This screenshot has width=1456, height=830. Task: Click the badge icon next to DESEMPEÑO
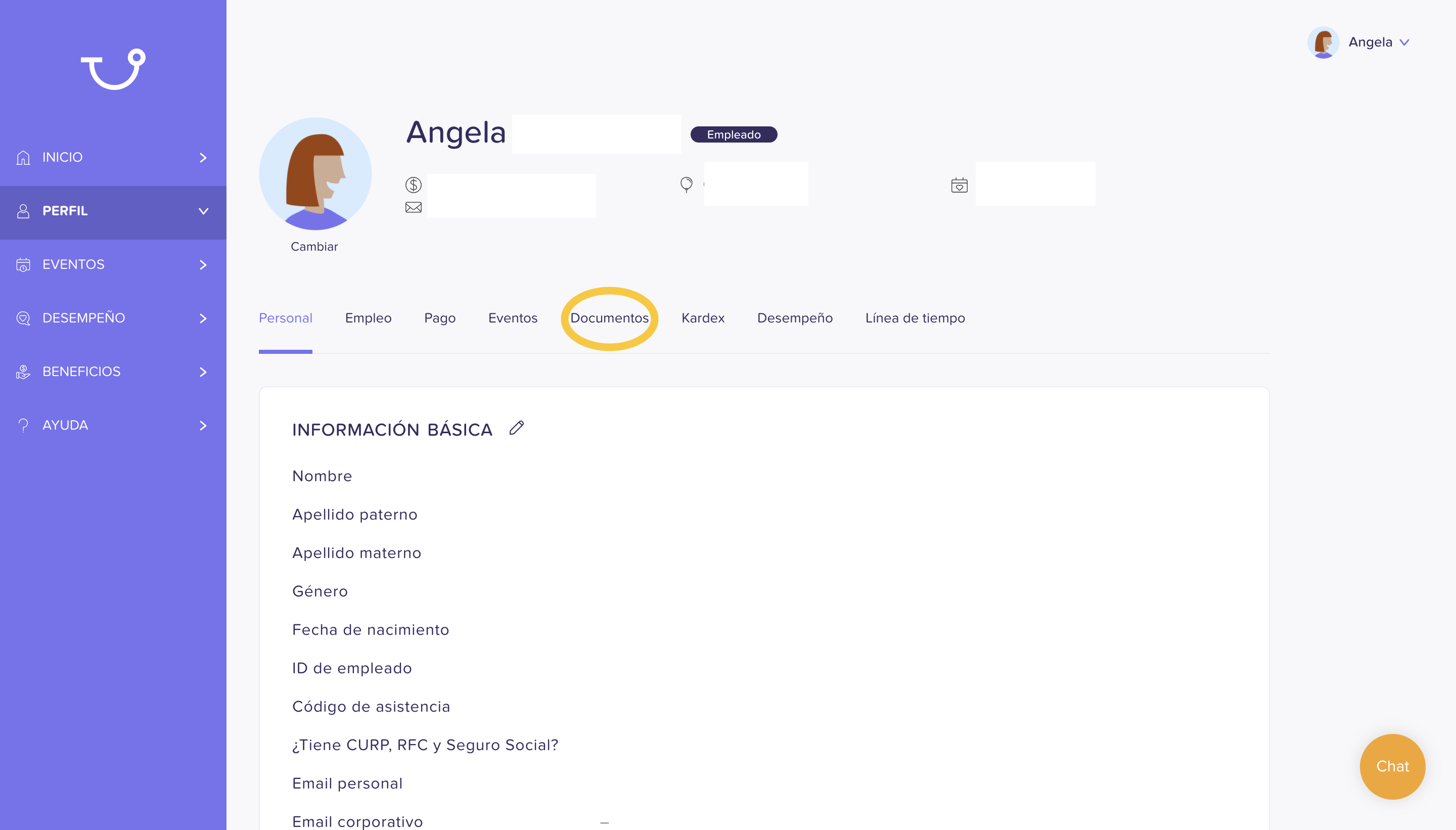tap(23, 318)
